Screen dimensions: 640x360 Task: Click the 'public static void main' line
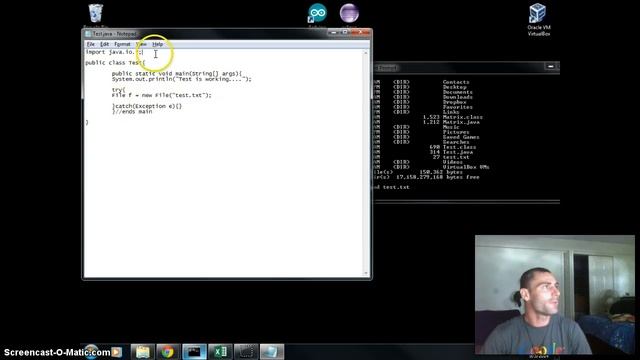coord(177,73)
